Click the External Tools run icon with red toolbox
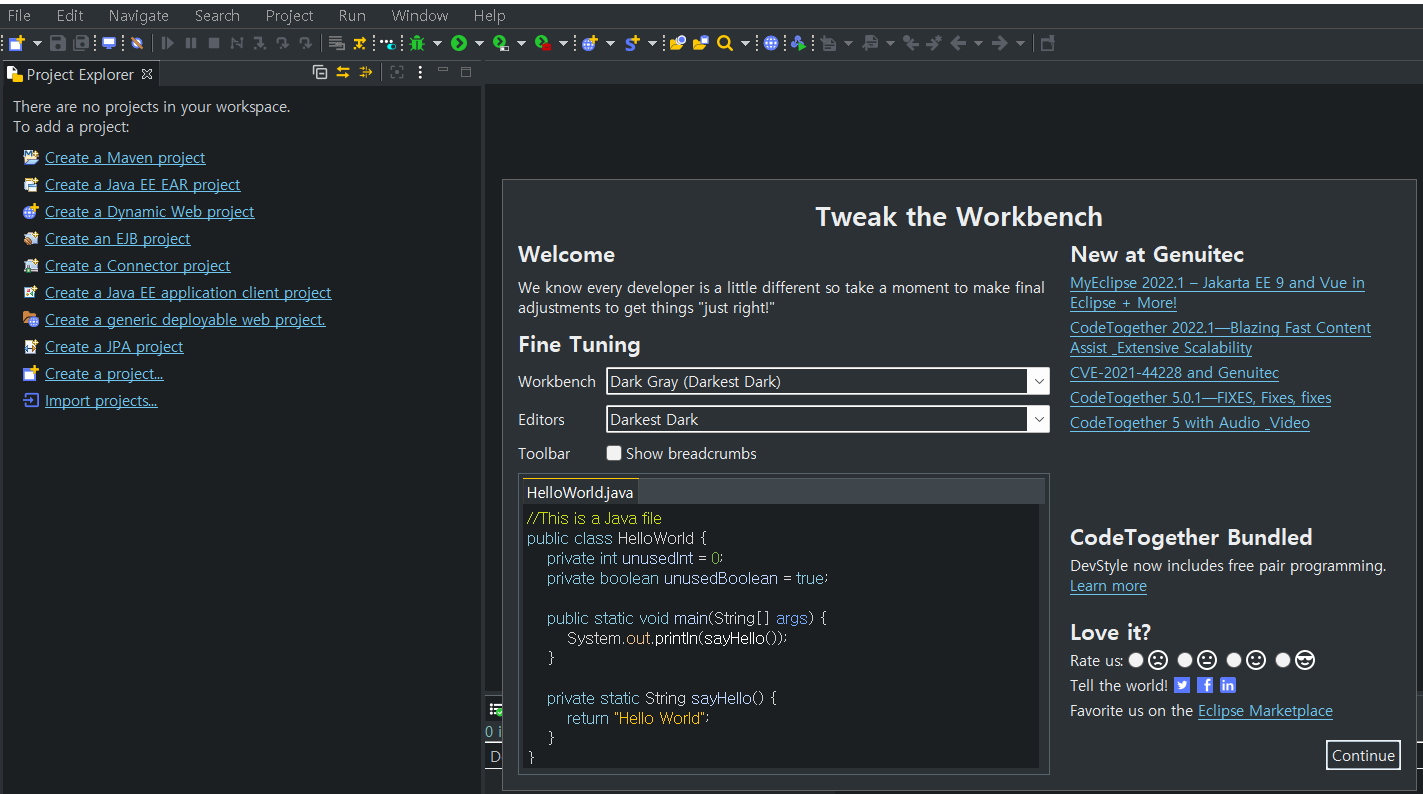Screen dimensions: 1423x794 pyautogui.click(x=542, y=43)
